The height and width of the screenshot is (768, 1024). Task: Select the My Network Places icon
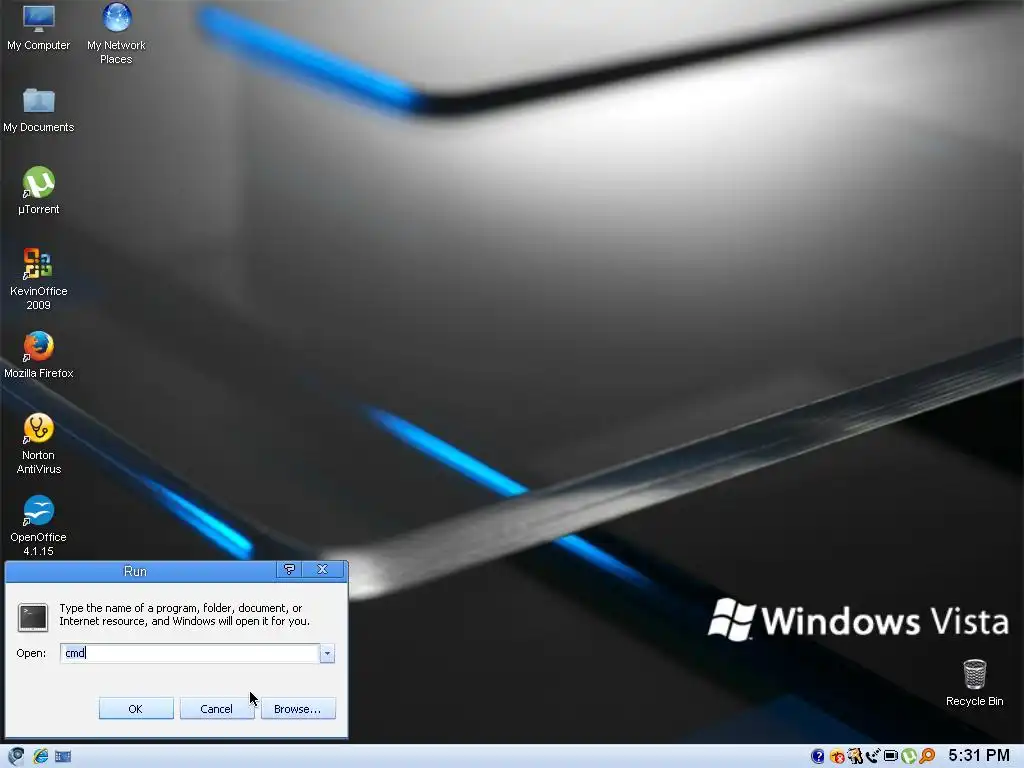(x=116, y=34)
